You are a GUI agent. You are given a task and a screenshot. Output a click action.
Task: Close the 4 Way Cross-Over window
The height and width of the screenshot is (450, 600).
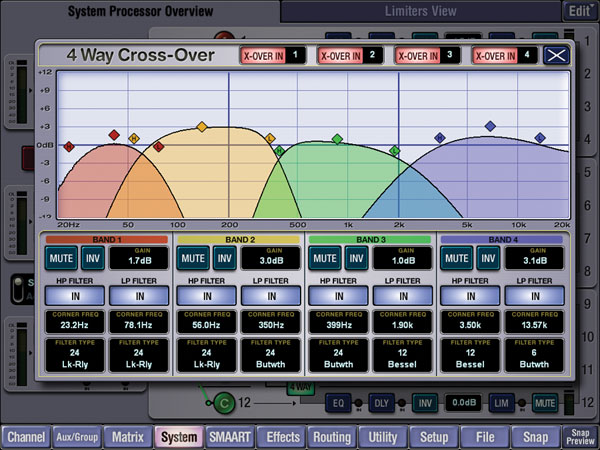click(555, 55)
